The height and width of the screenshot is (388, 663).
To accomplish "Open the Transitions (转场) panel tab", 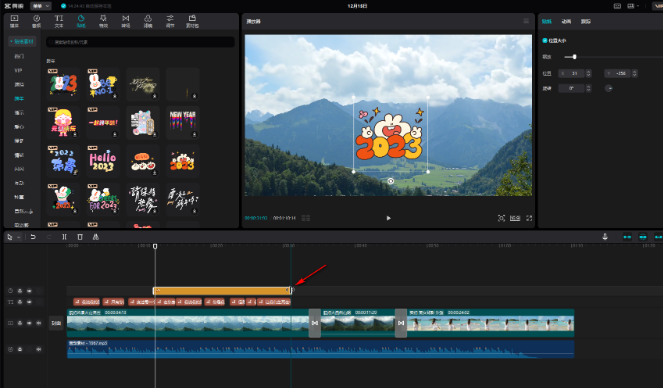I will (126, 21).
